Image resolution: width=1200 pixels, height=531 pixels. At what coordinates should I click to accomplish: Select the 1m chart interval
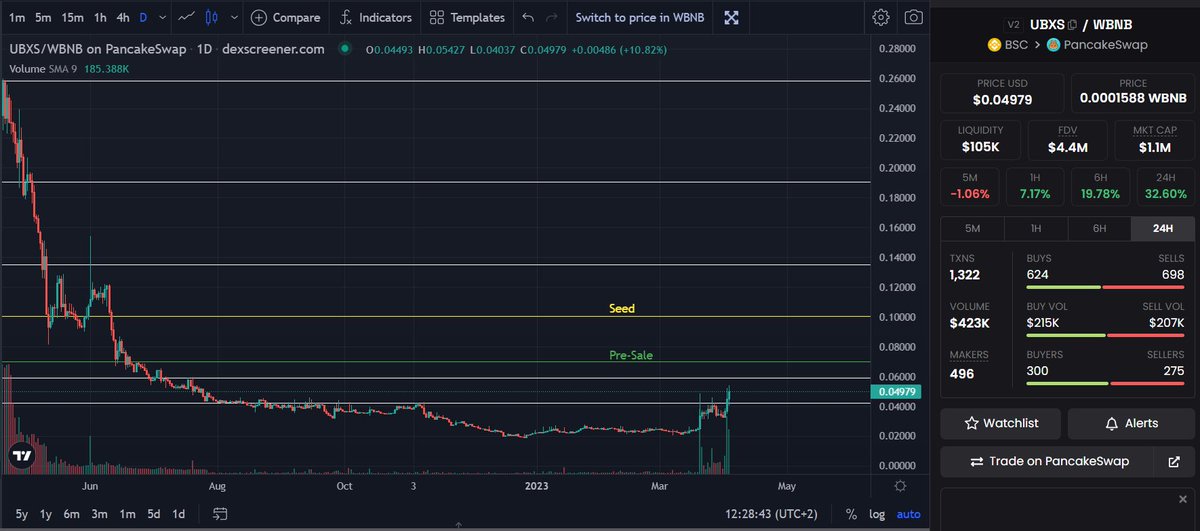coord(16,17)
